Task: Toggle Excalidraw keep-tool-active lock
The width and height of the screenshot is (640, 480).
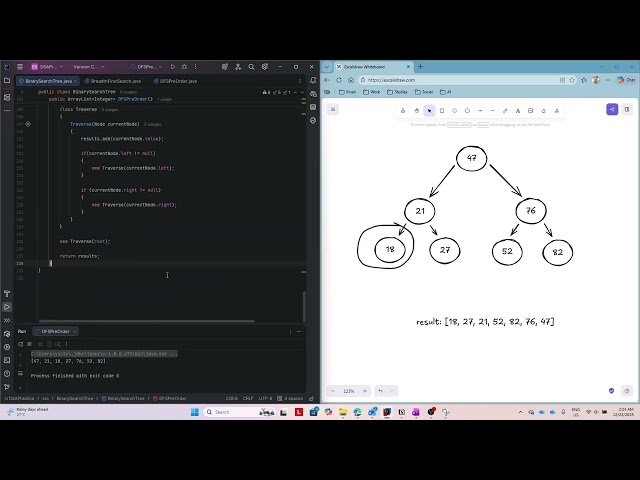Action: click(403, 111)
